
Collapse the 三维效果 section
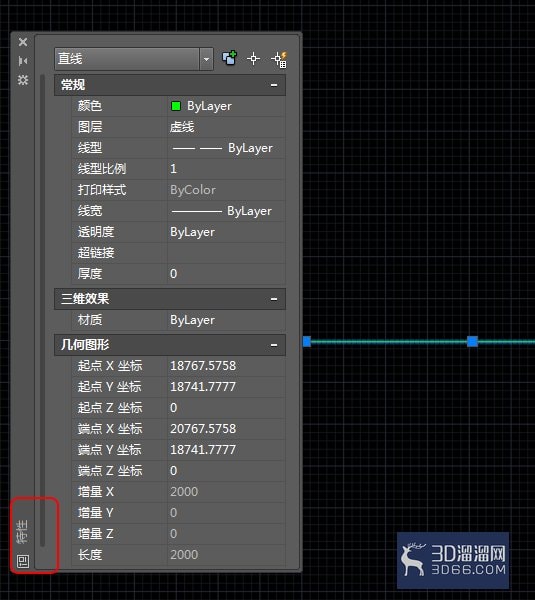[274, 299]
